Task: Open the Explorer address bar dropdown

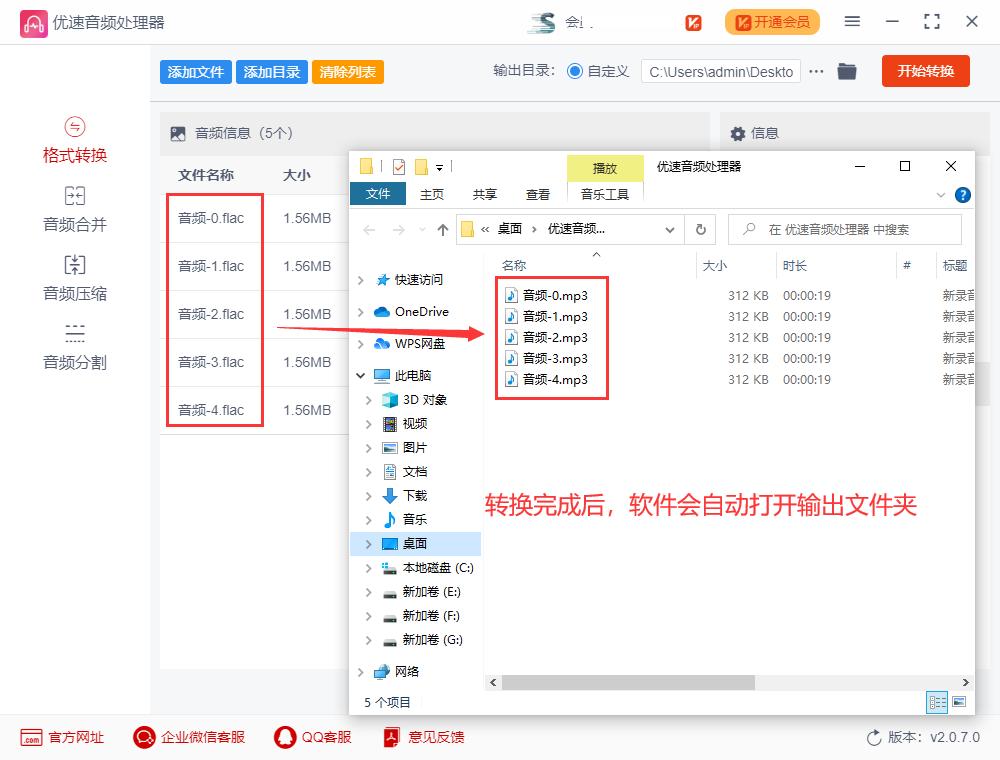Action: (x=670, y=229)
